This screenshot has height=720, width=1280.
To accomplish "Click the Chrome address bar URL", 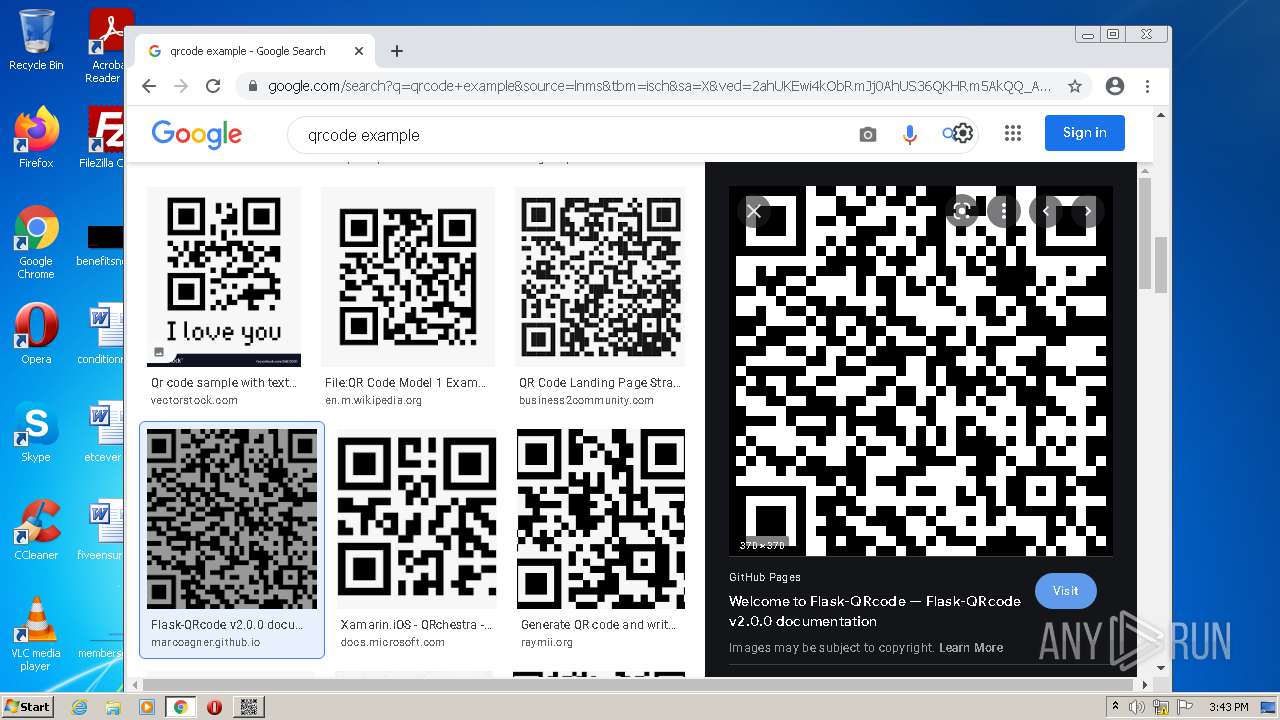I will (x=659, y=86).
